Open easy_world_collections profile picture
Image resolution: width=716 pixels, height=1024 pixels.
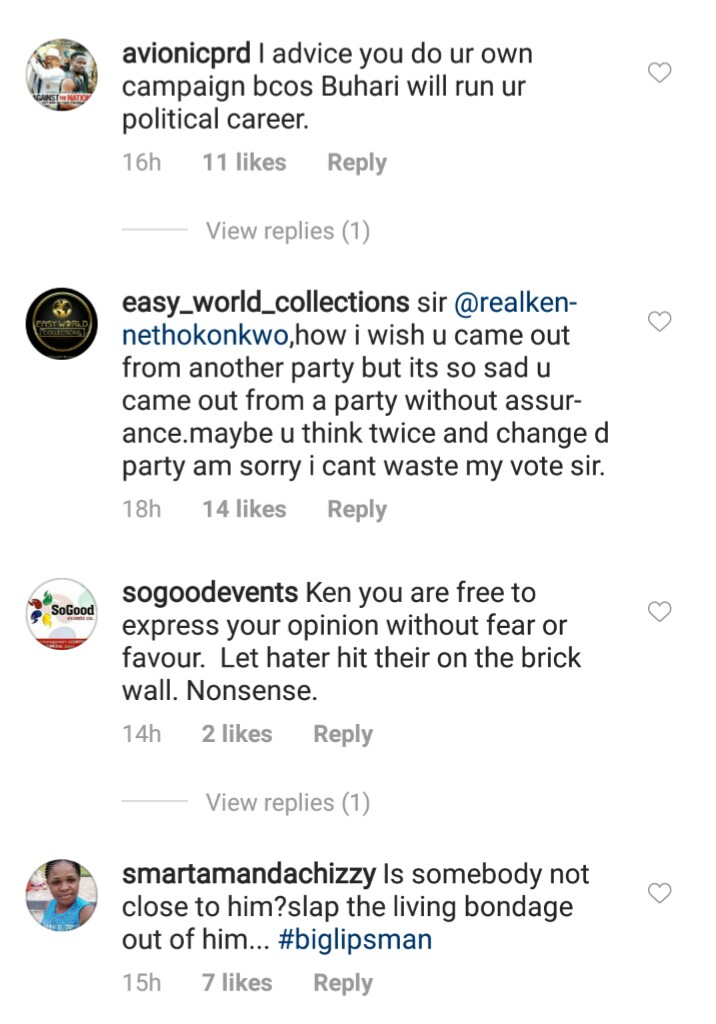coord(61,325)
